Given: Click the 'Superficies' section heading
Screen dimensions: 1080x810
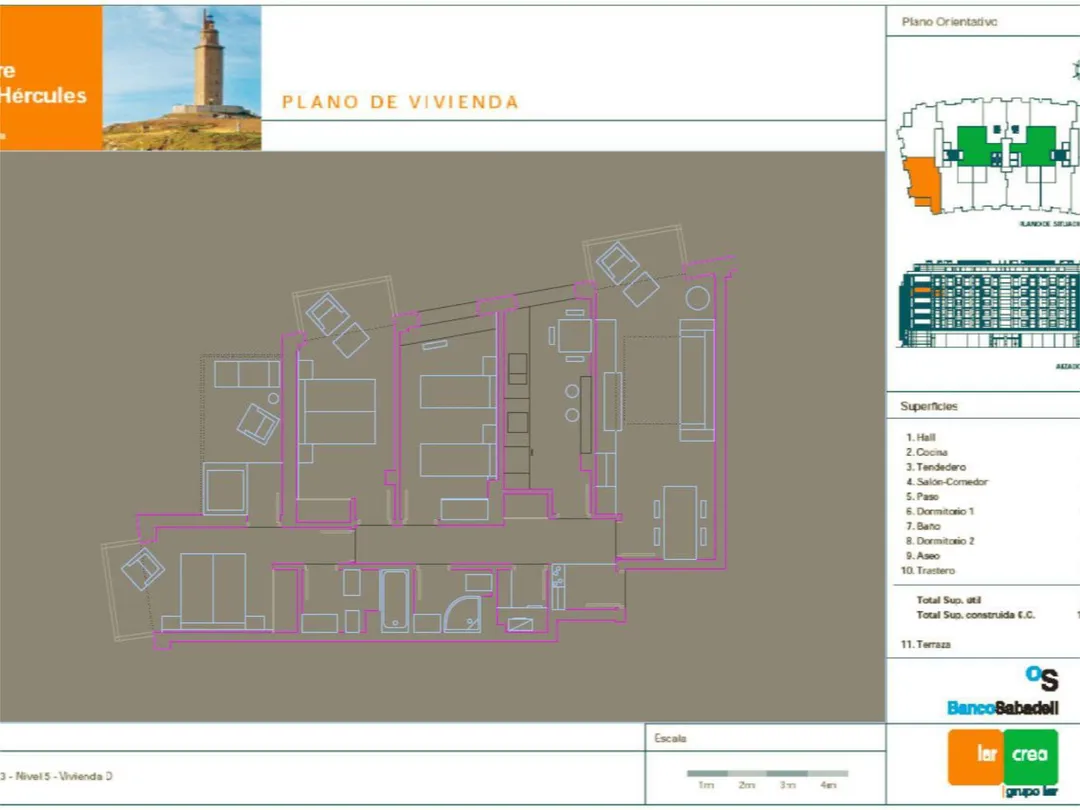Looking at the screenshot, I should click(929, 406).
